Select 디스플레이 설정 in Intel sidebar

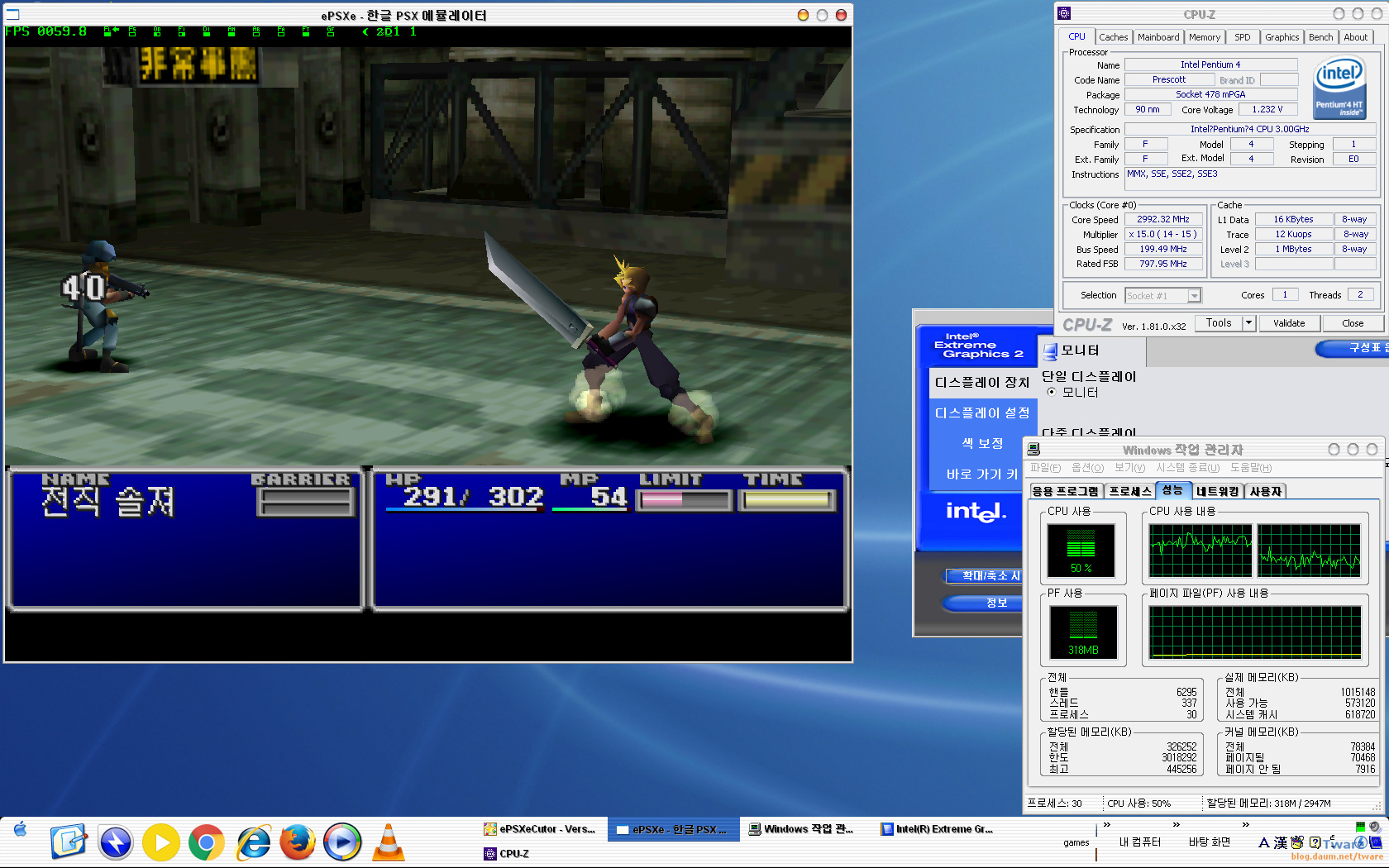click(x=981, y=413)
